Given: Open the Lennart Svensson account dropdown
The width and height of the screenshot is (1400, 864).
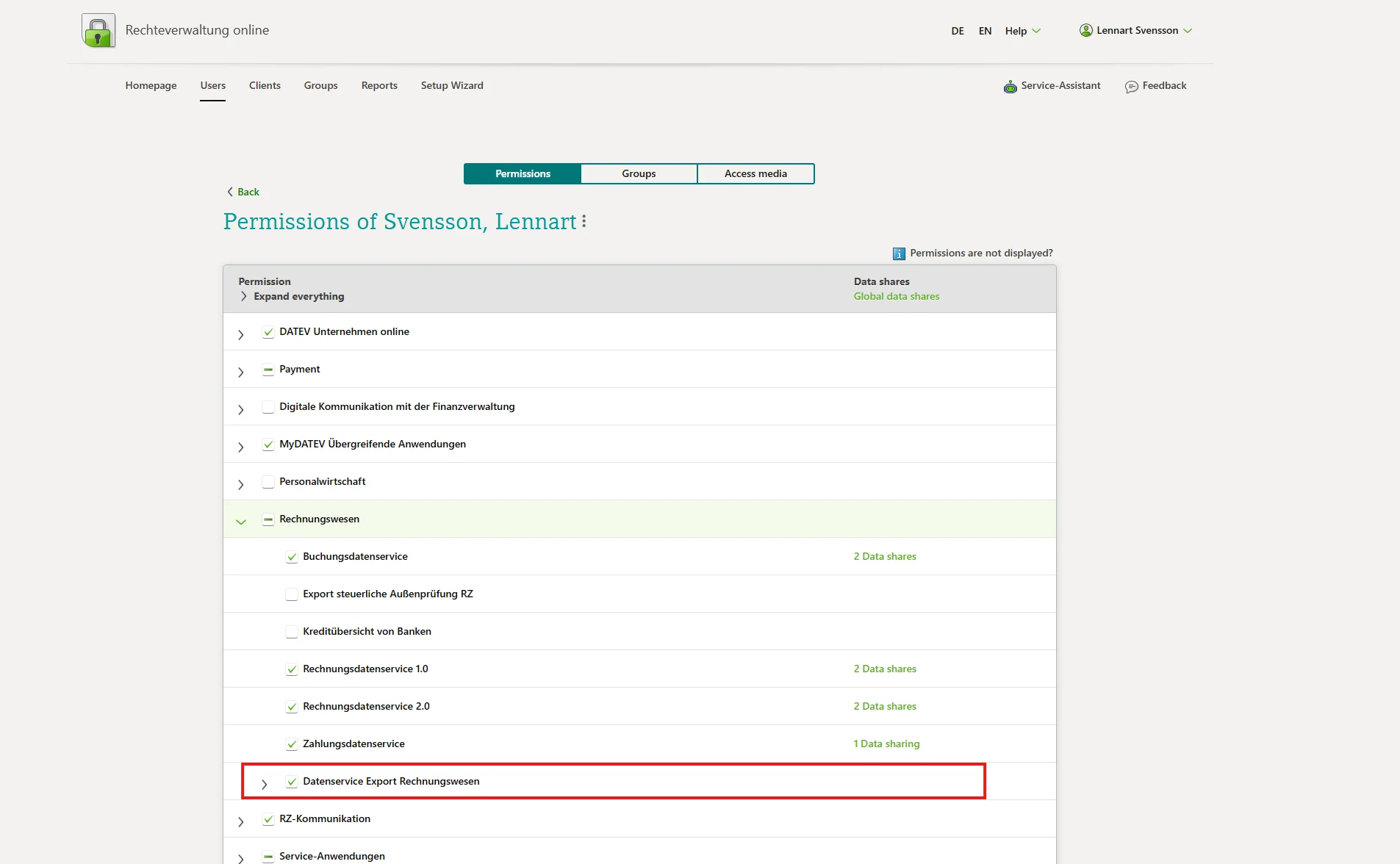Looking at the screenshot, I should coord(1136,30).
